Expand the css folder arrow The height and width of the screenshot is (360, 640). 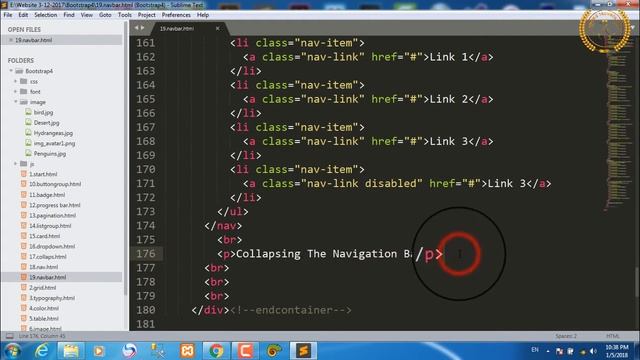(x=16, y=81)
